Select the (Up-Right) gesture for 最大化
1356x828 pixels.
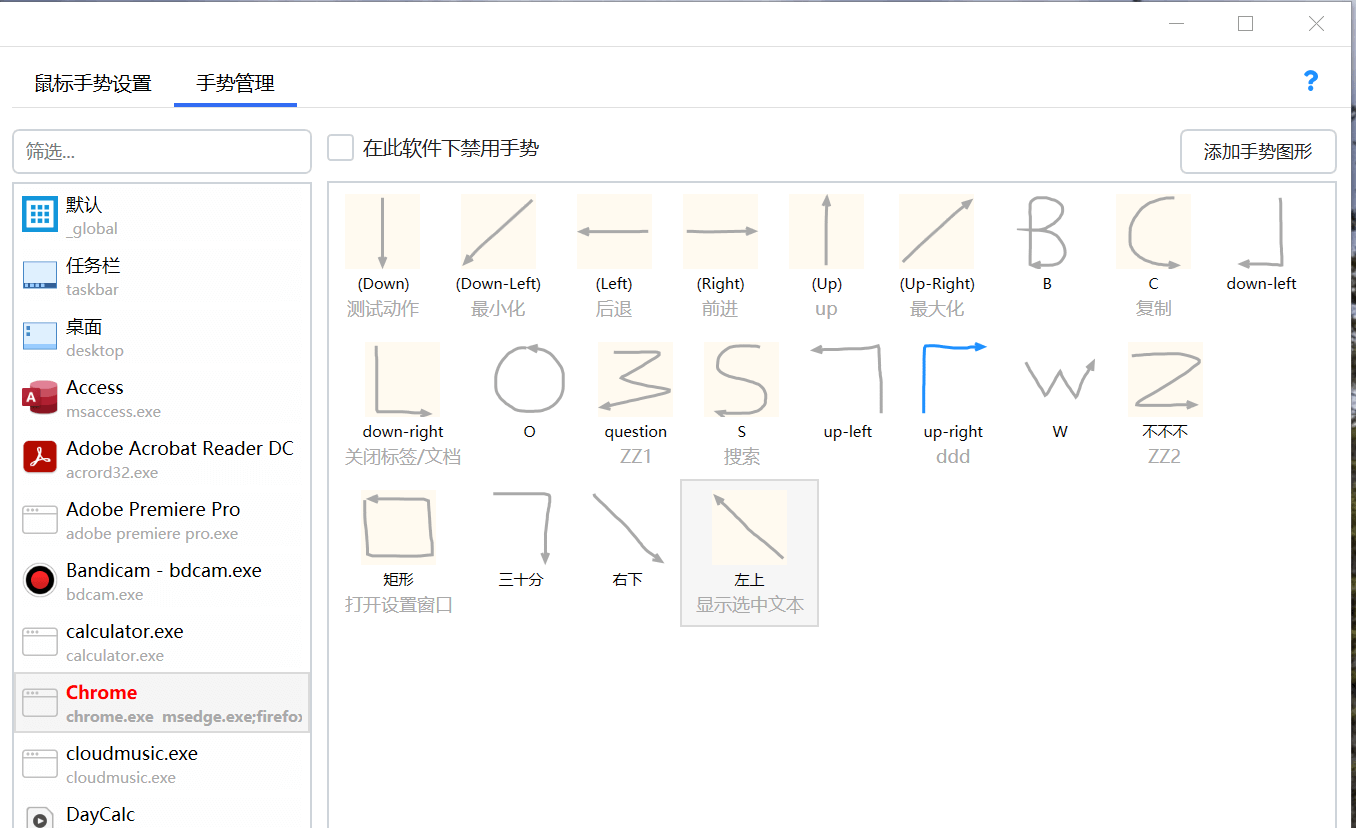click(x=937, y=232)
